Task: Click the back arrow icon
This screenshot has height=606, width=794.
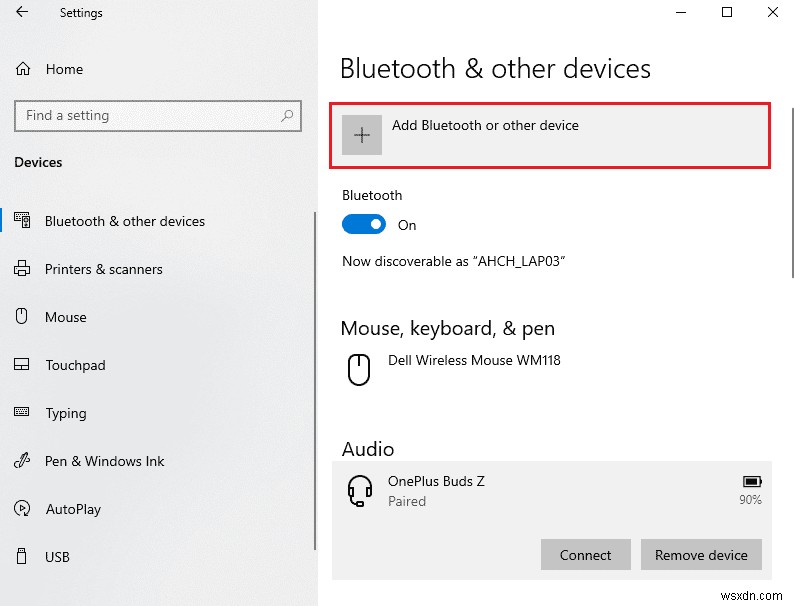Action: (22, 13)
